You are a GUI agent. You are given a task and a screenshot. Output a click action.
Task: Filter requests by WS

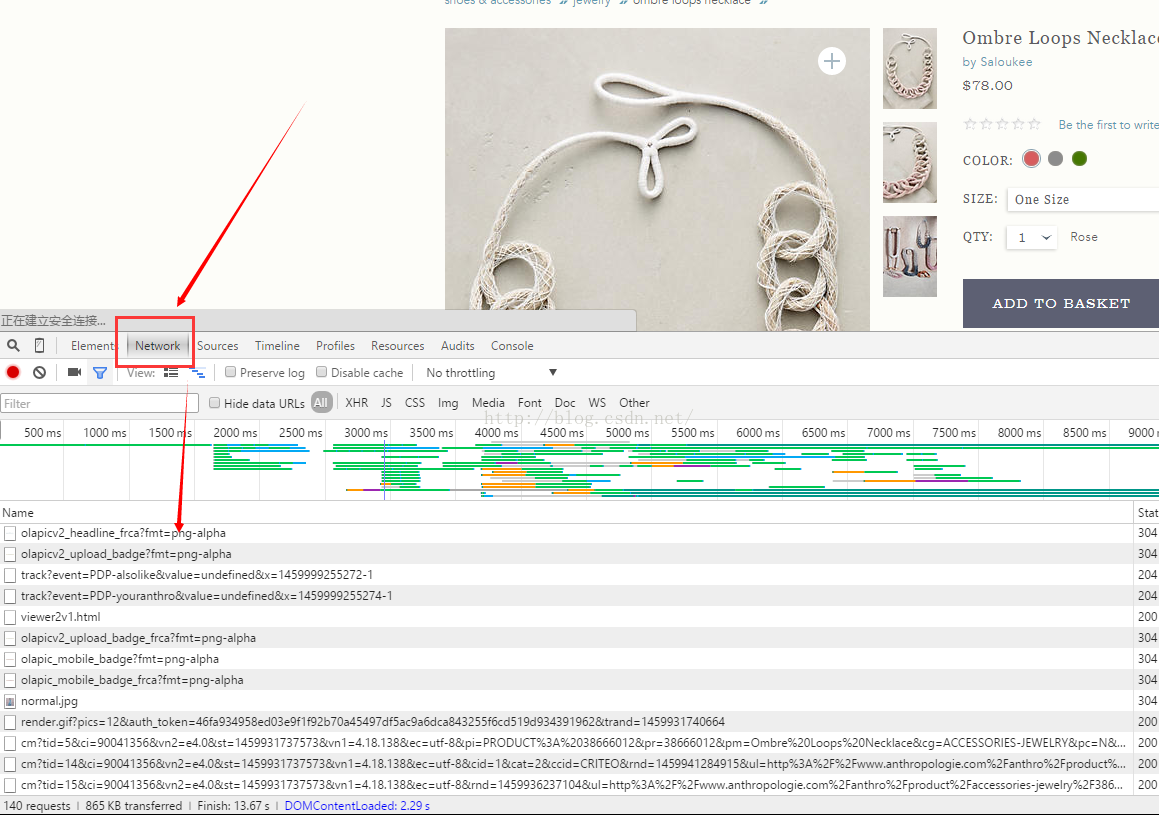(x=597, y=403)
